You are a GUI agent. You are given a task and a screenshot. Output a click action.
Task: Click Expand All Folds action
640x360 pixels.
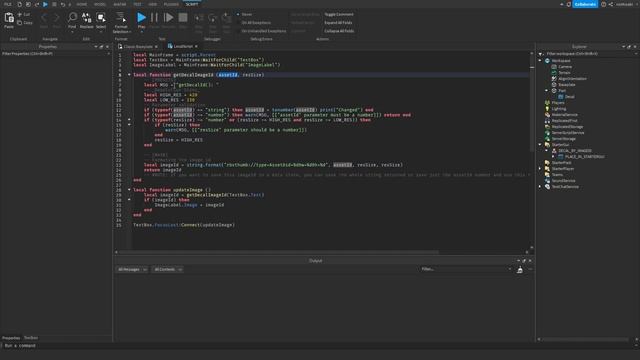338,22
